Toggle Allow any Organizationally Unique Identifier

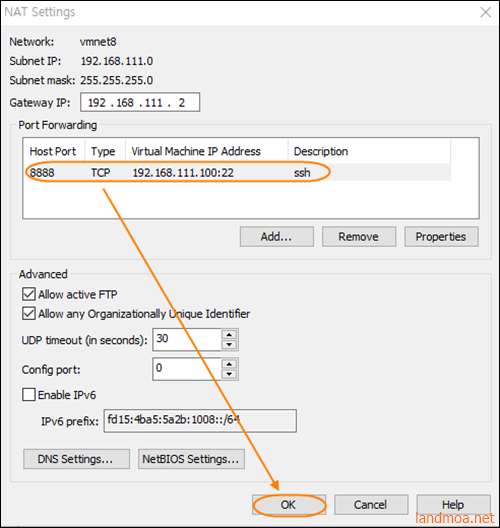[x=29, y=314]
